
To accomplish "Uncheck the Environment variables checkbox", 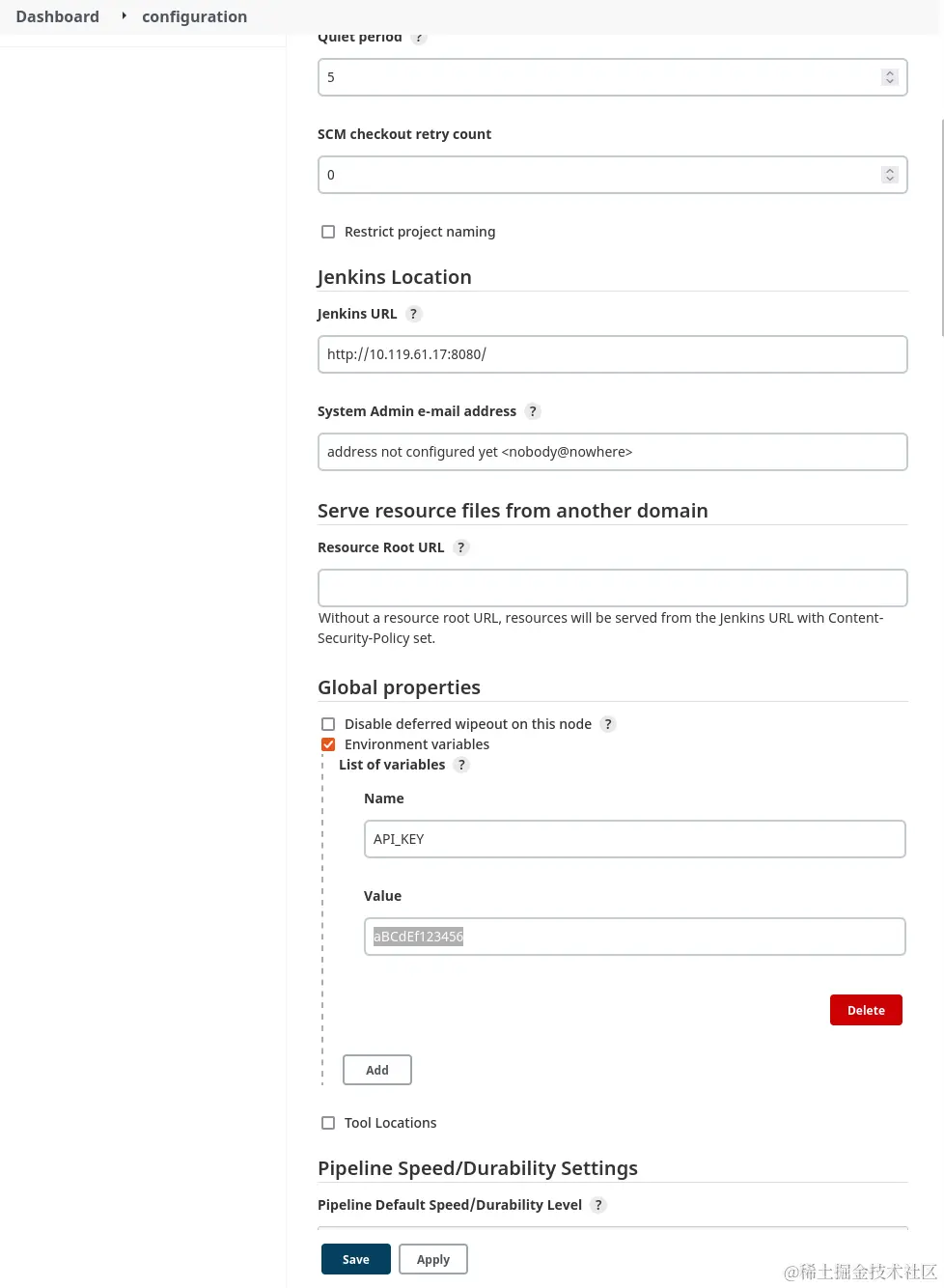I will (328, 744).
